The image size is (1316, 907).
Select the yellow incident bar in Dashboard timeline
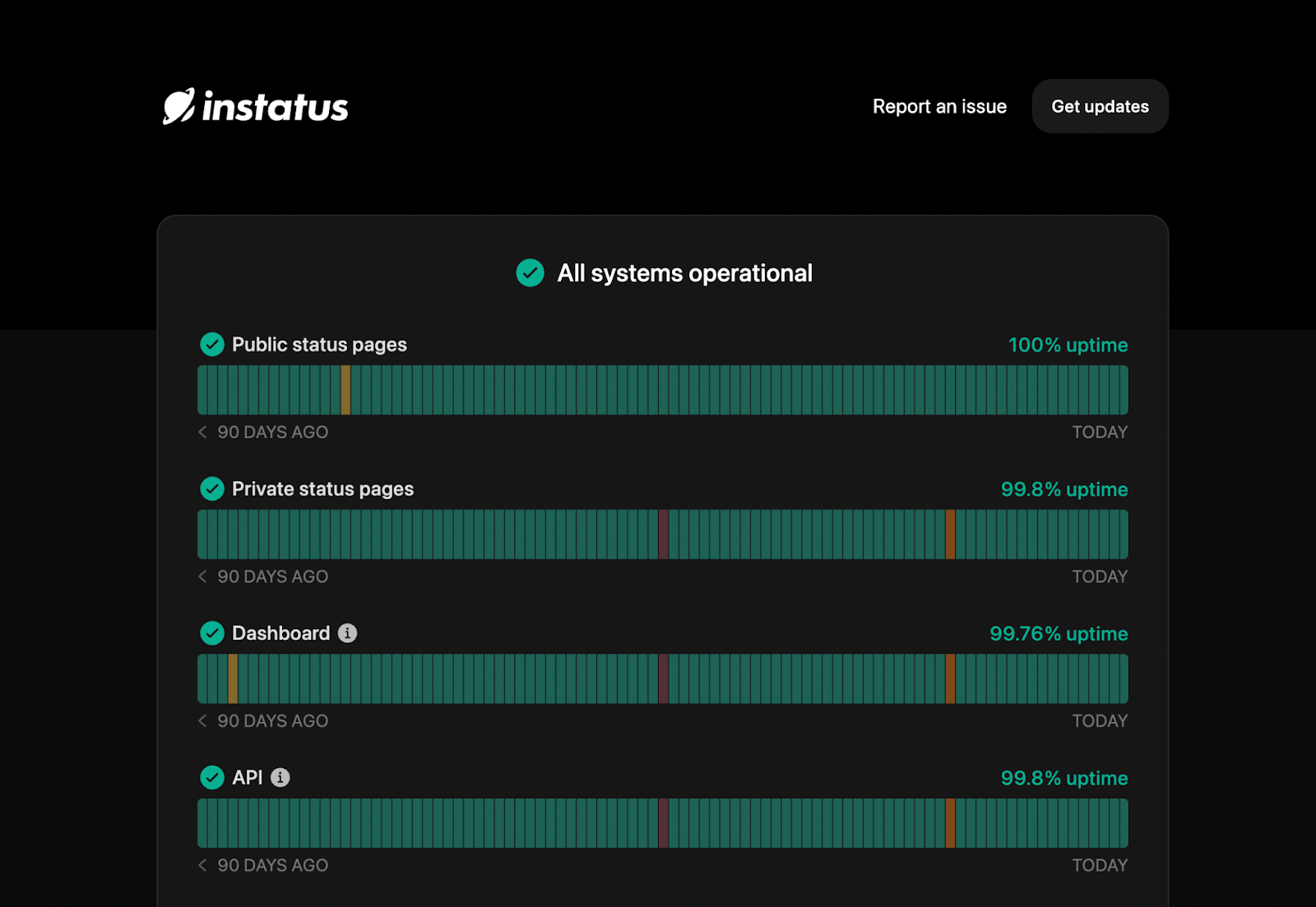click(x=233, y=678)
